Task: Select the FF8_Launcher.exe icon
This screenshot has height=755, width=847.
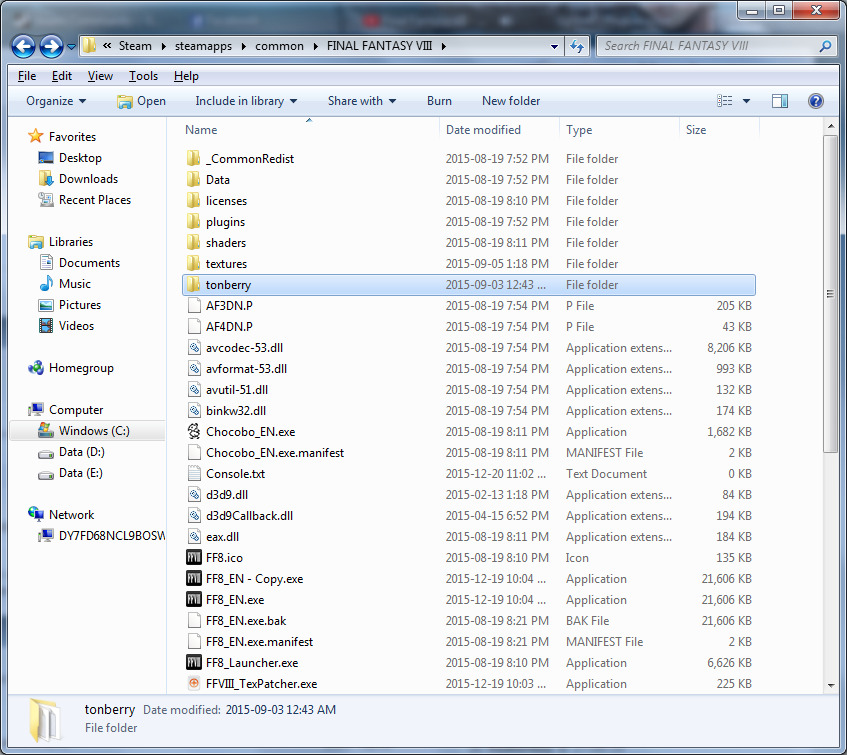Action: click(193, 662)
